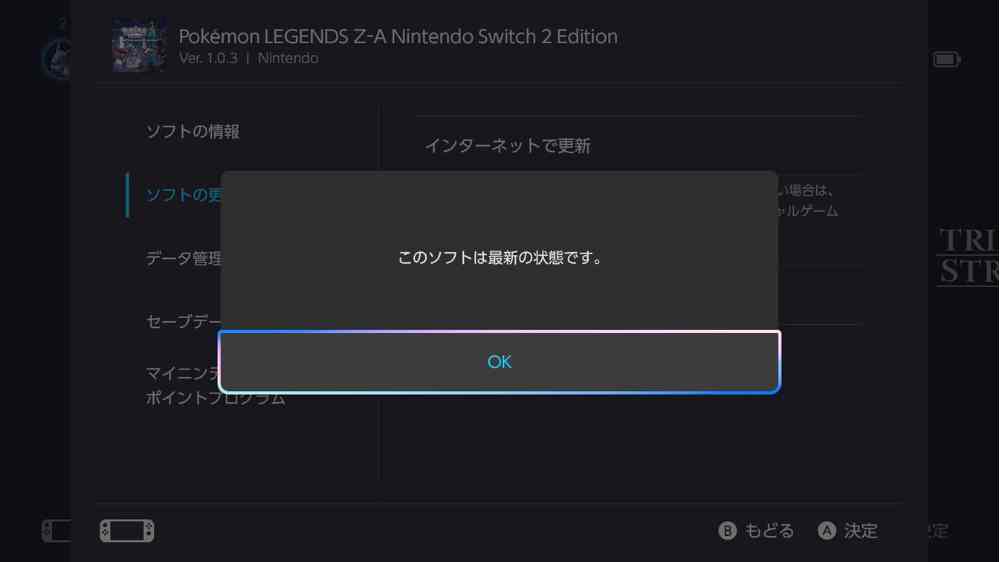Choose the インターネットで更新 option
1000x562 pixels.
tap(508, 146)
